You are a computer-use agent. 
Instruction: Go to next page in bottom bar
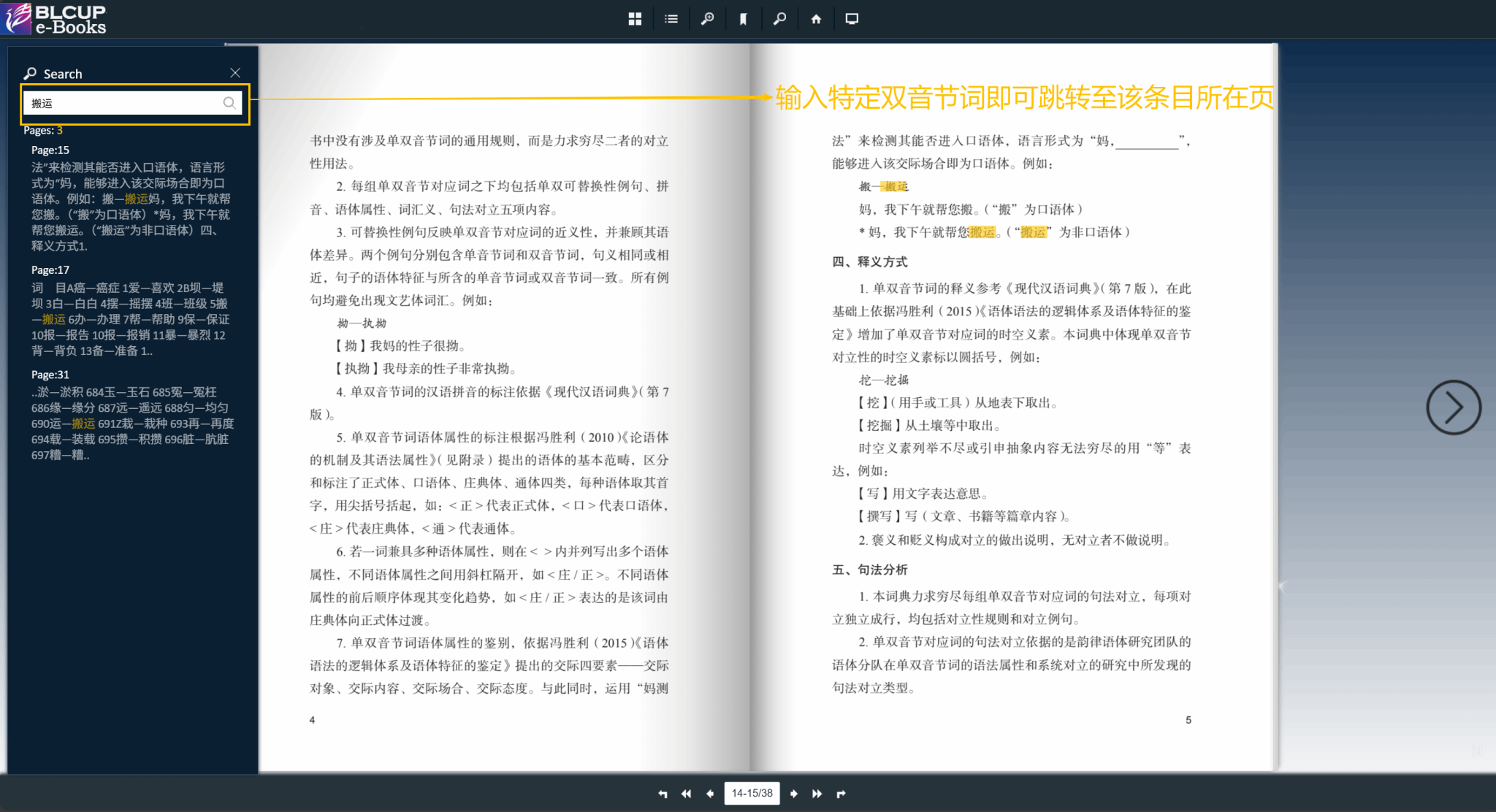(794, 794)
